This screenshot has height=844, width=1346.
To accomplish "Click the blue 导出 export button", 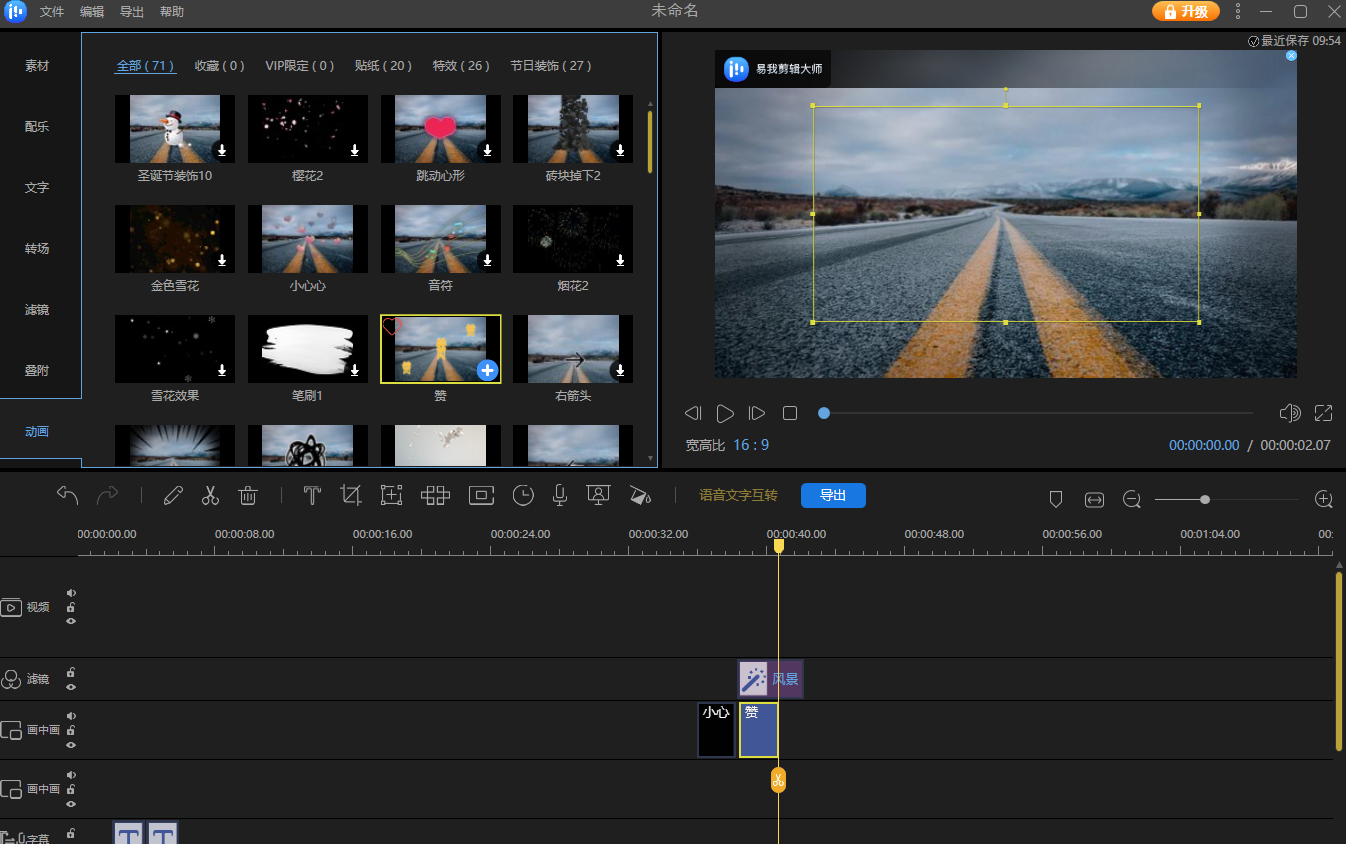I will pos(833,496).
